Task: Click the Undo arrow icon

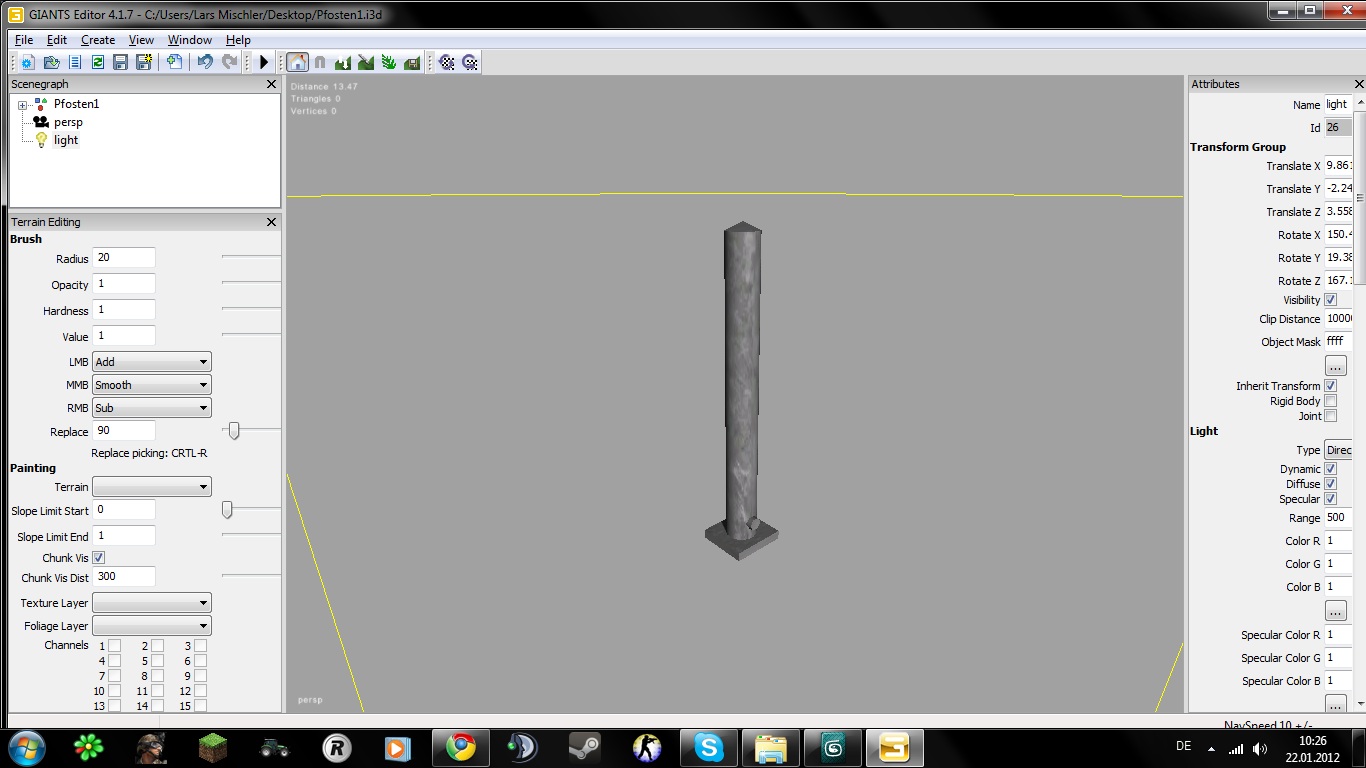Action: coord(205,62)
